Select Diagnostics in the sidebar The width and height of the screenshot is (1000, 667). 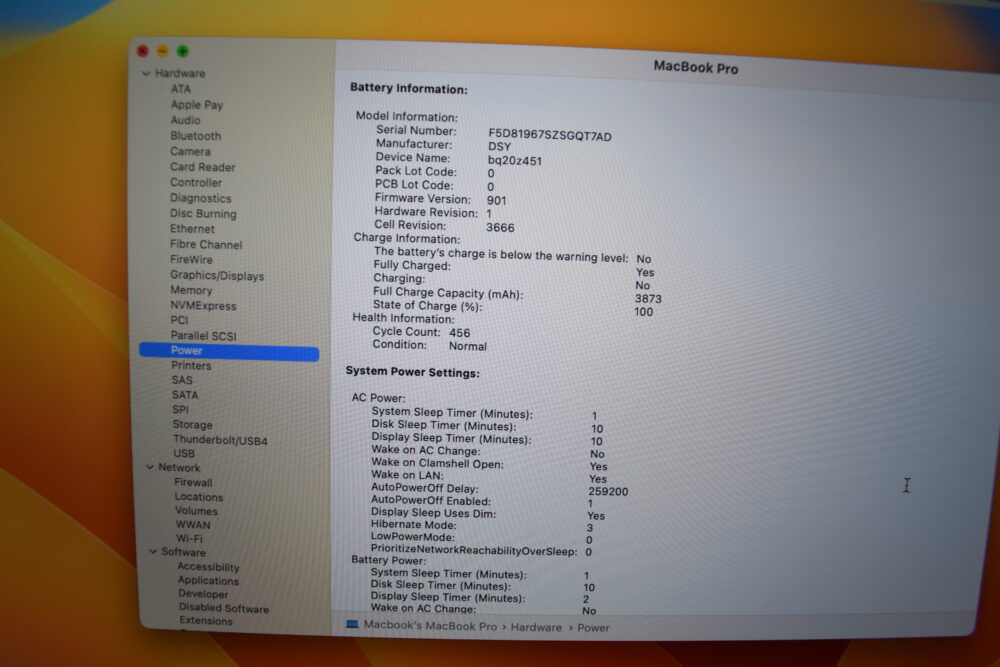tap(200, 198)
